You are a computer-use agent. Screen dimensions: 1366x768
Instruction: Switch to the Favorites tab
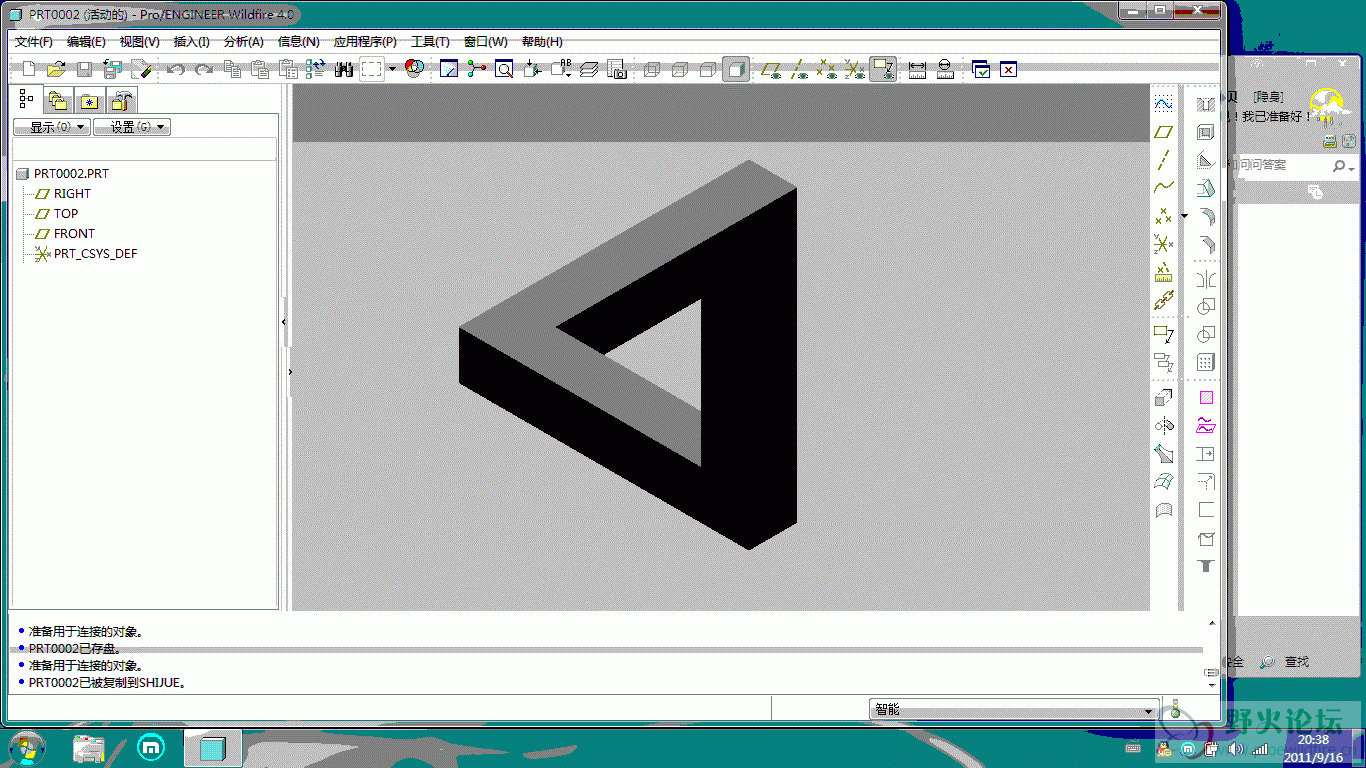tap(90, 100)
